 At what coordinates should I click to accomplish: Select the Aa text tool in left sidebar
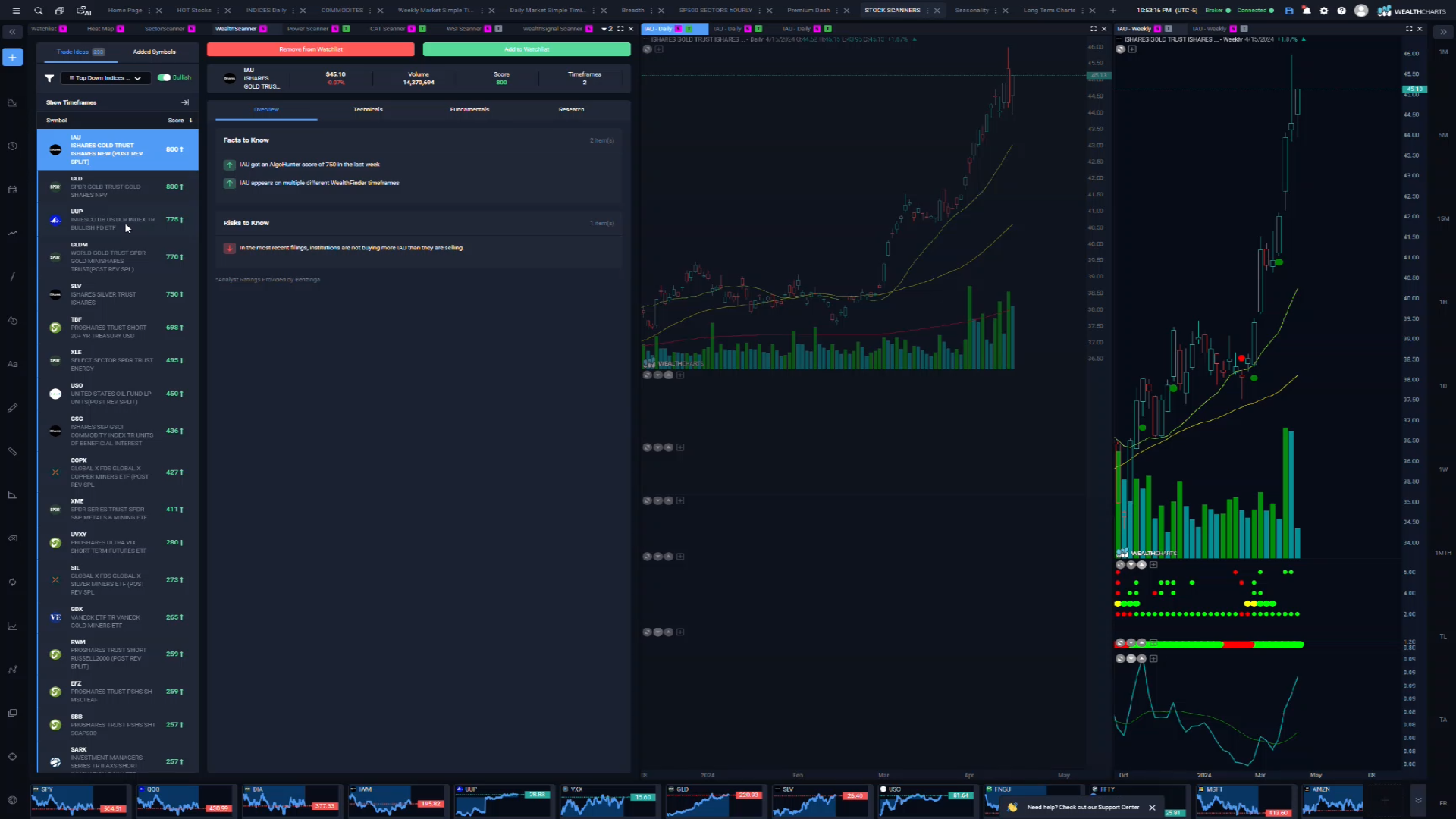pyautogui.click(x=13, y=364)
